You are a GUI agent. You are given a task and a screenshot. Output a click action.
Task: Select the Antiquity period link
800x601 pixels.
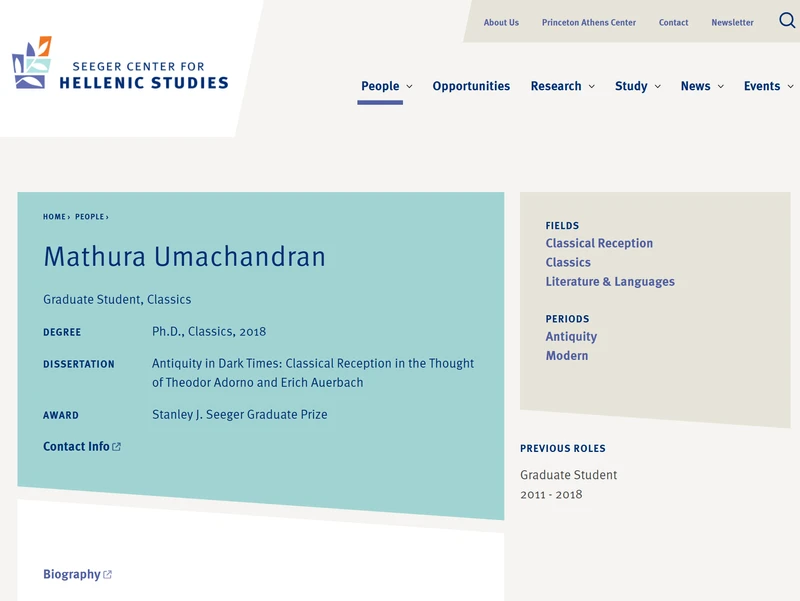pyautogui.click(x=571, y=337)
